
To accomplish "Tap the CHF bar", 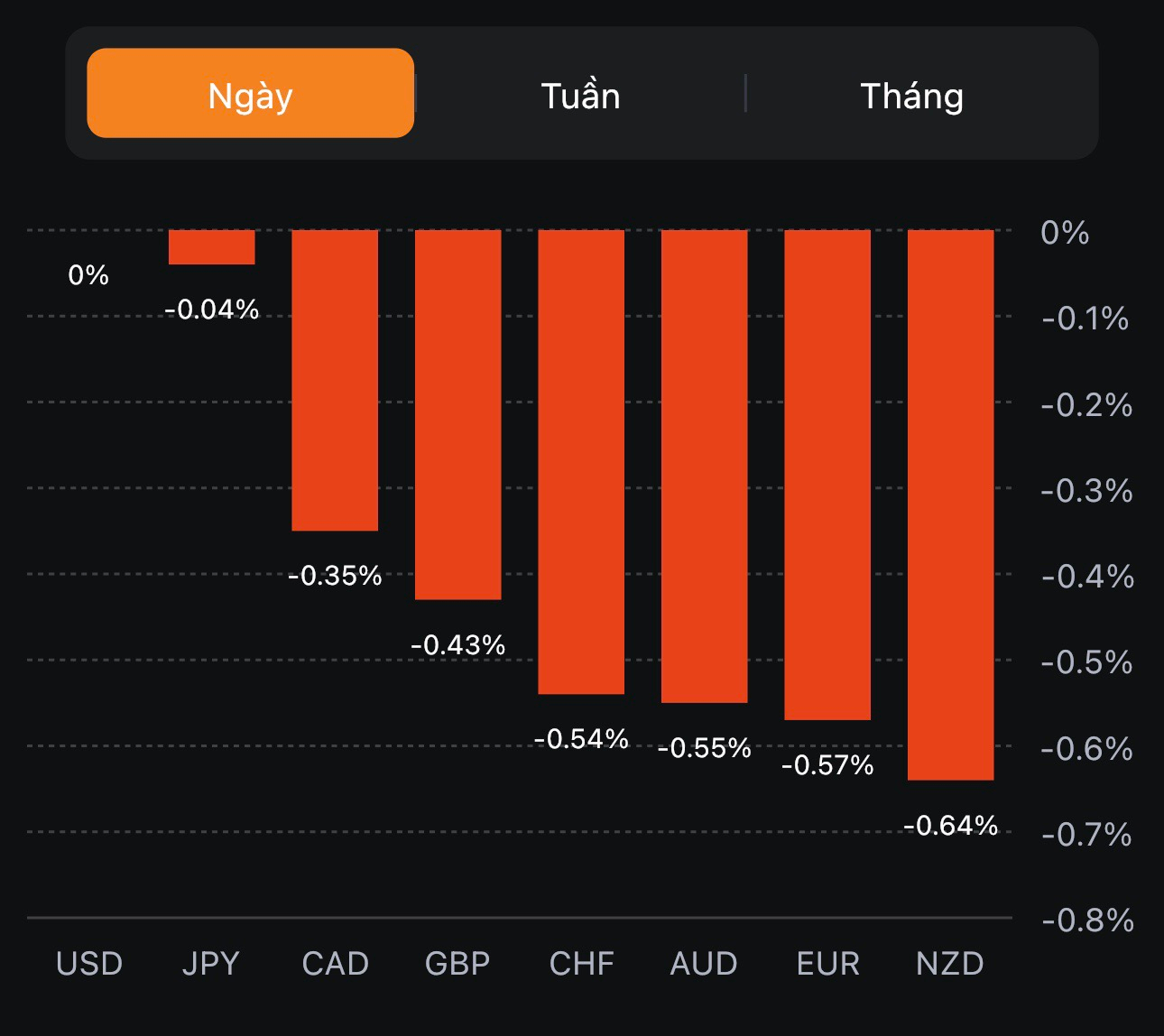I will (x=581, y=461).
